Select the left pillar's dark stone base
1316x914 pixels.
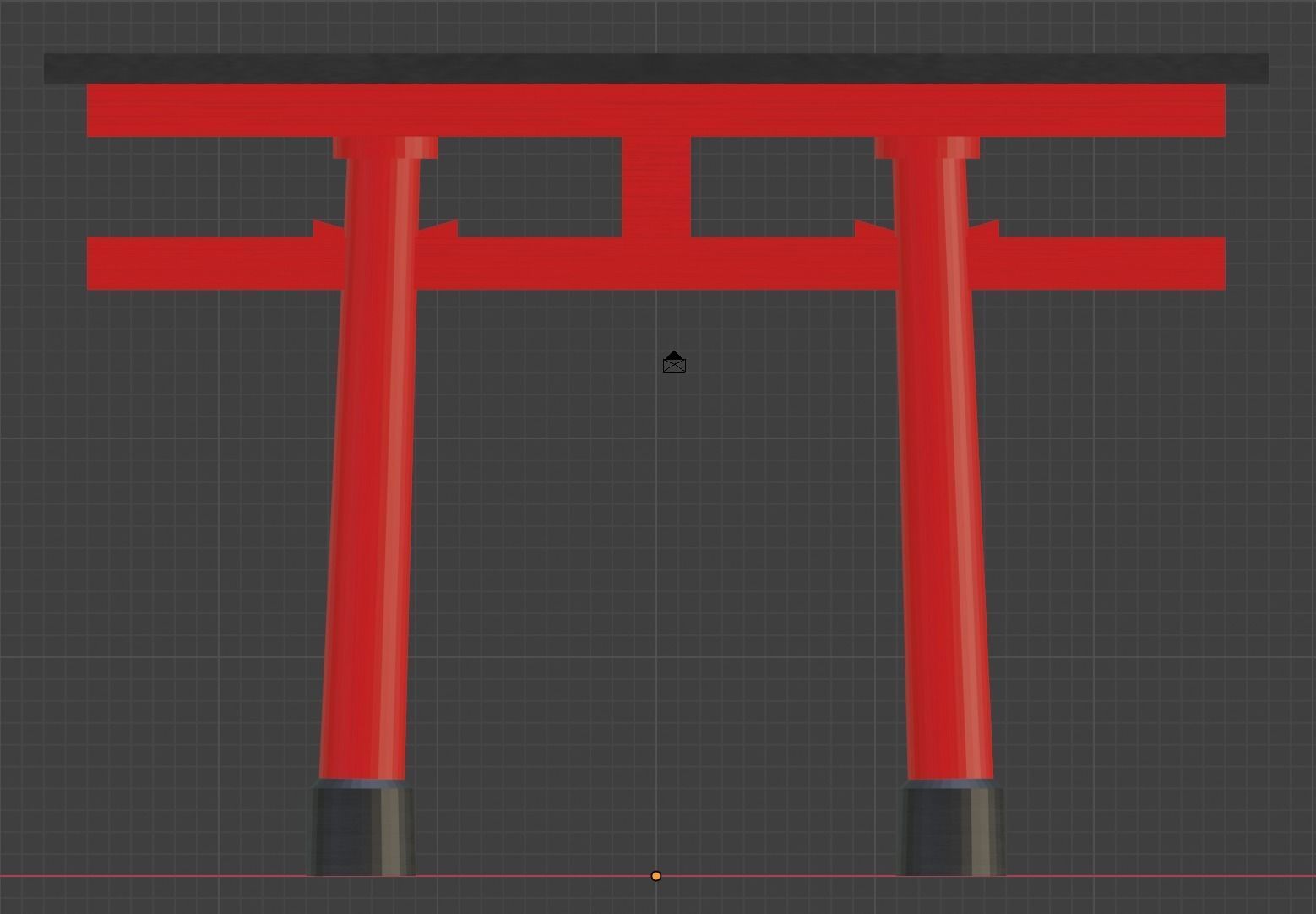point(362,828)
